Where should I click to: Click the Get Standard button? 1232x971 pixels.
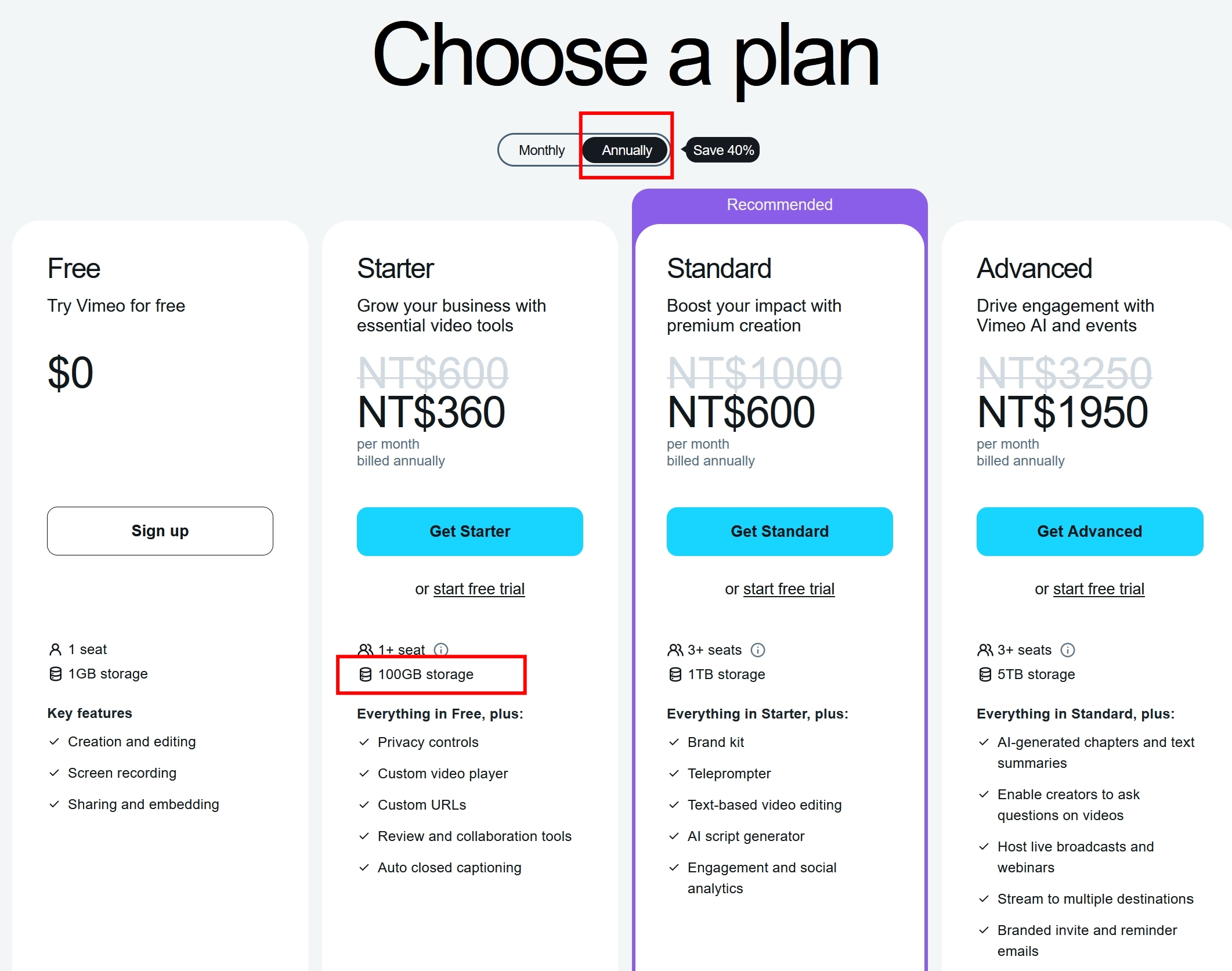pyautogui.click(x=780, y=532)
